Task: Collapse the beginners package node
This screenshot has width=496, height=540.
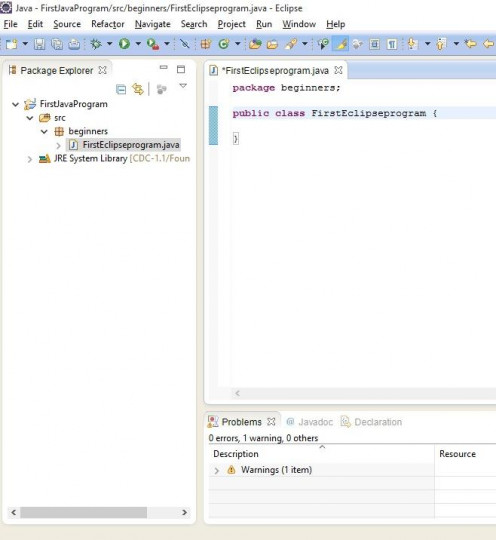Action: 44,131
